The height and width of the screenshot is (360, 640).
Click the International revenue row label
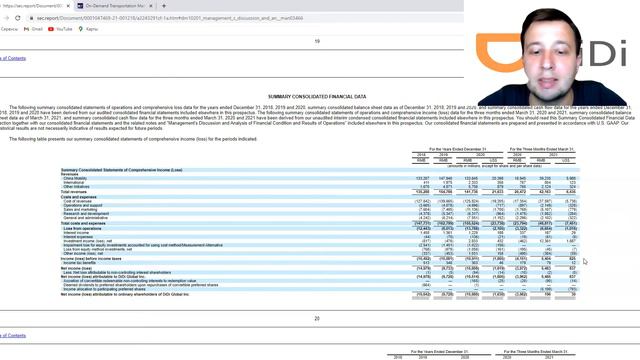coord(73,182)
